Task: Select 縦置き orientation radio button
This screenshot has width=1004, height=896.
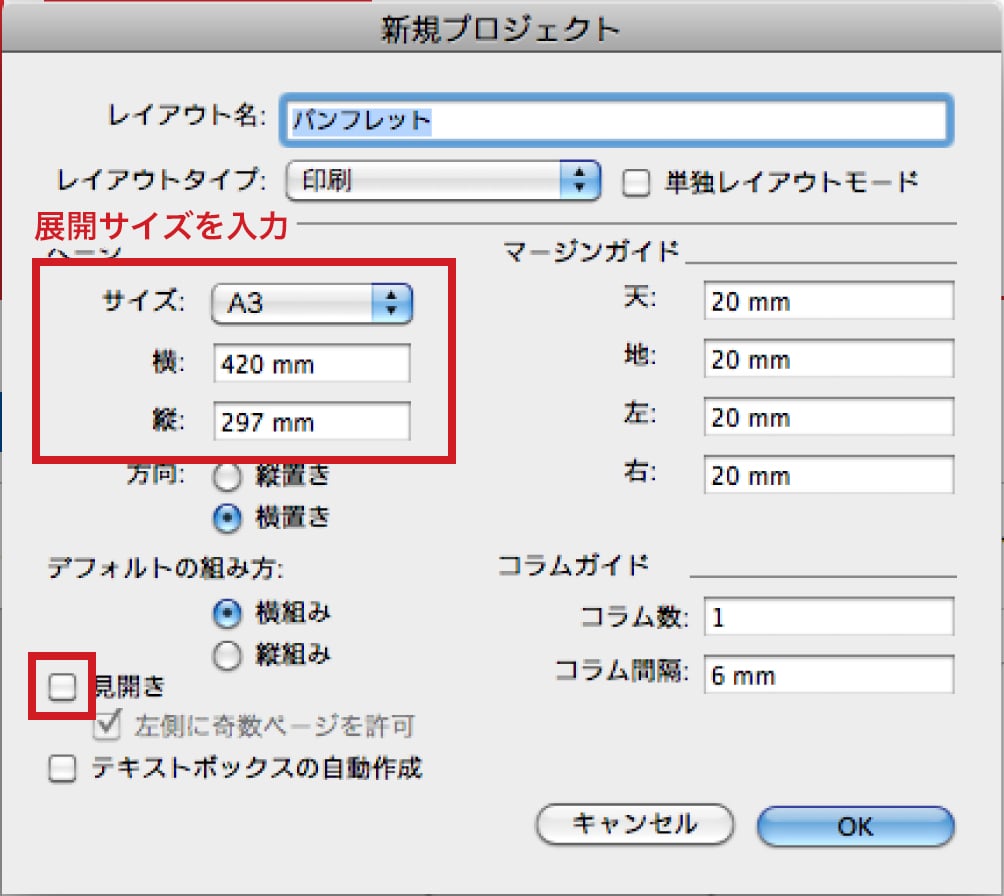Action: pyautogui.click(x=229, y=476)
